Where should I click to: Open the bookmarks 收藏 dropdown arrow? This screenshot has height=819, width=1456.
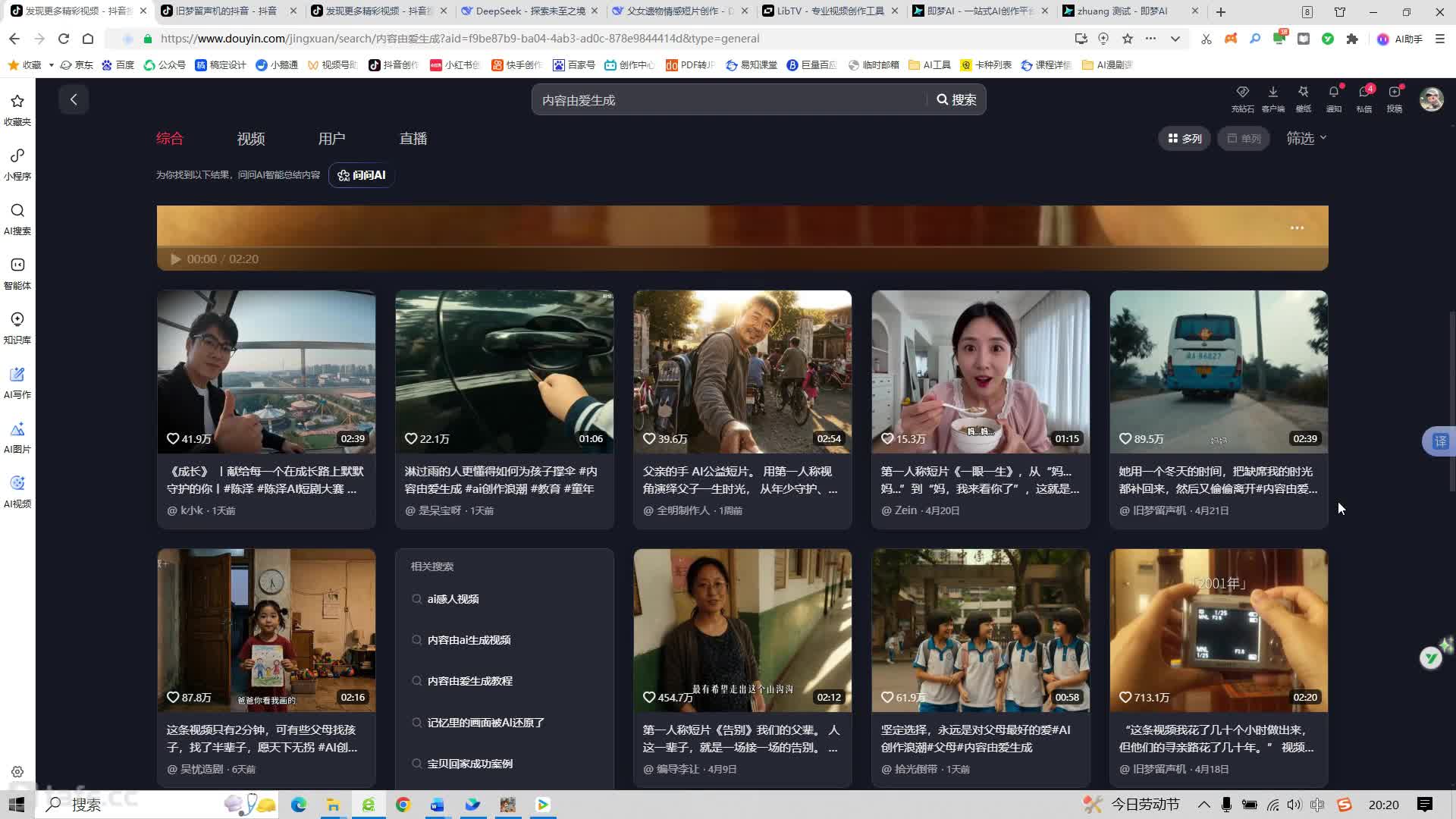pyautogui.click(x=51, y=65)
